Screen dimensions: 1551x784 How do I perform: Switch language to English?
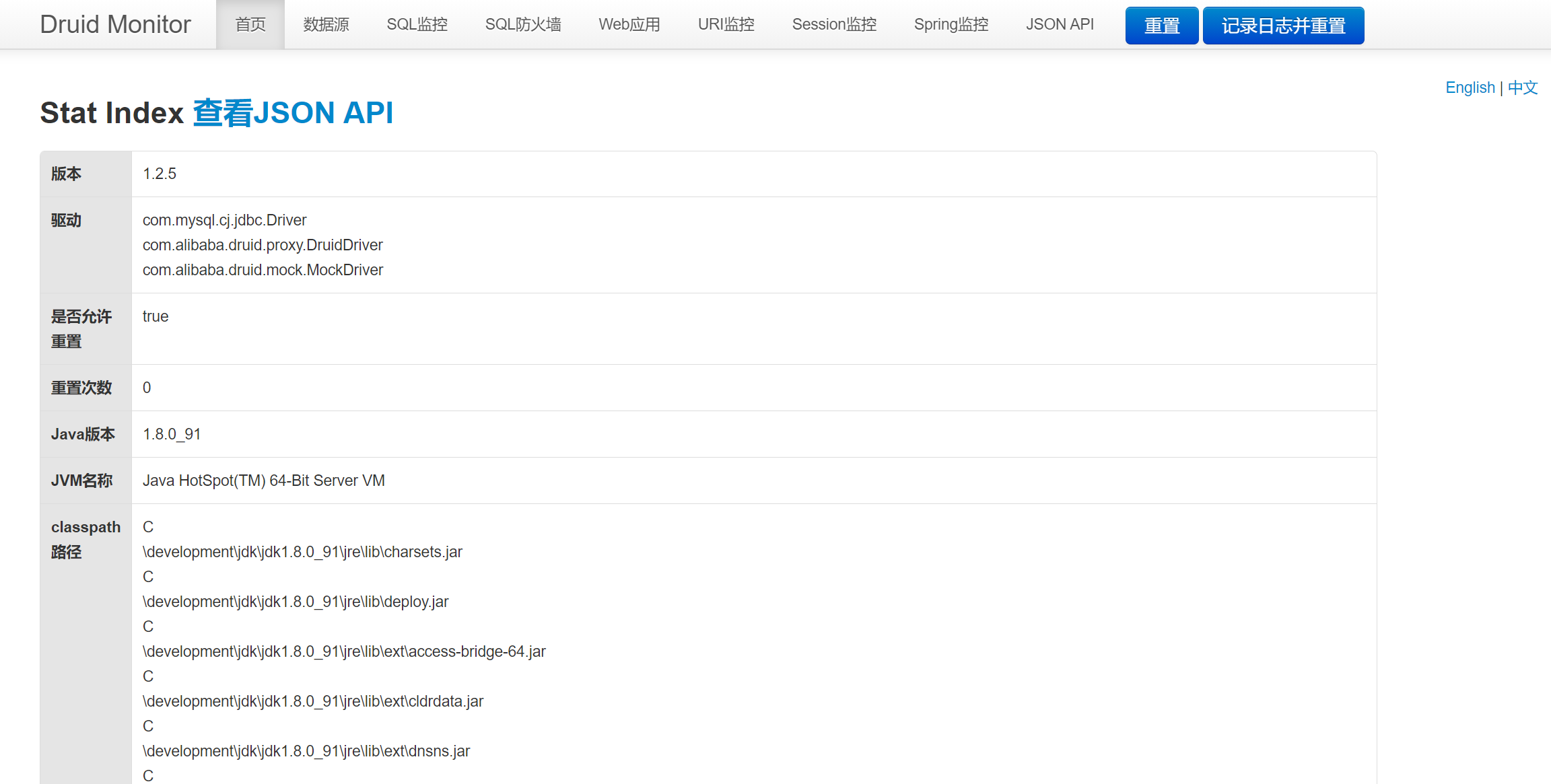point(1470,87)
